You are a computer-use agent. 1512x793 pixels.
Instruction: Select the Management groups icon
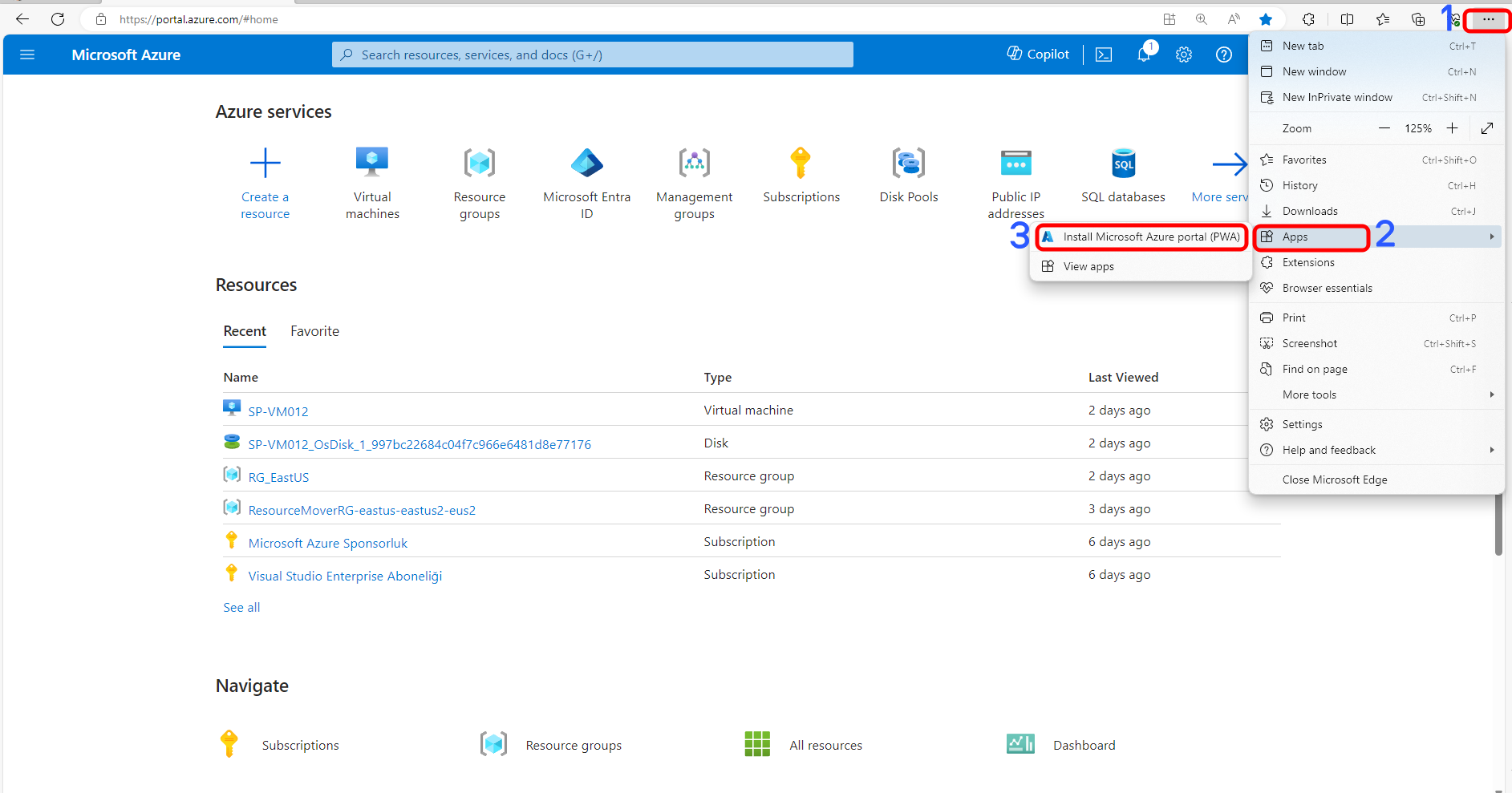pos(694,162)
